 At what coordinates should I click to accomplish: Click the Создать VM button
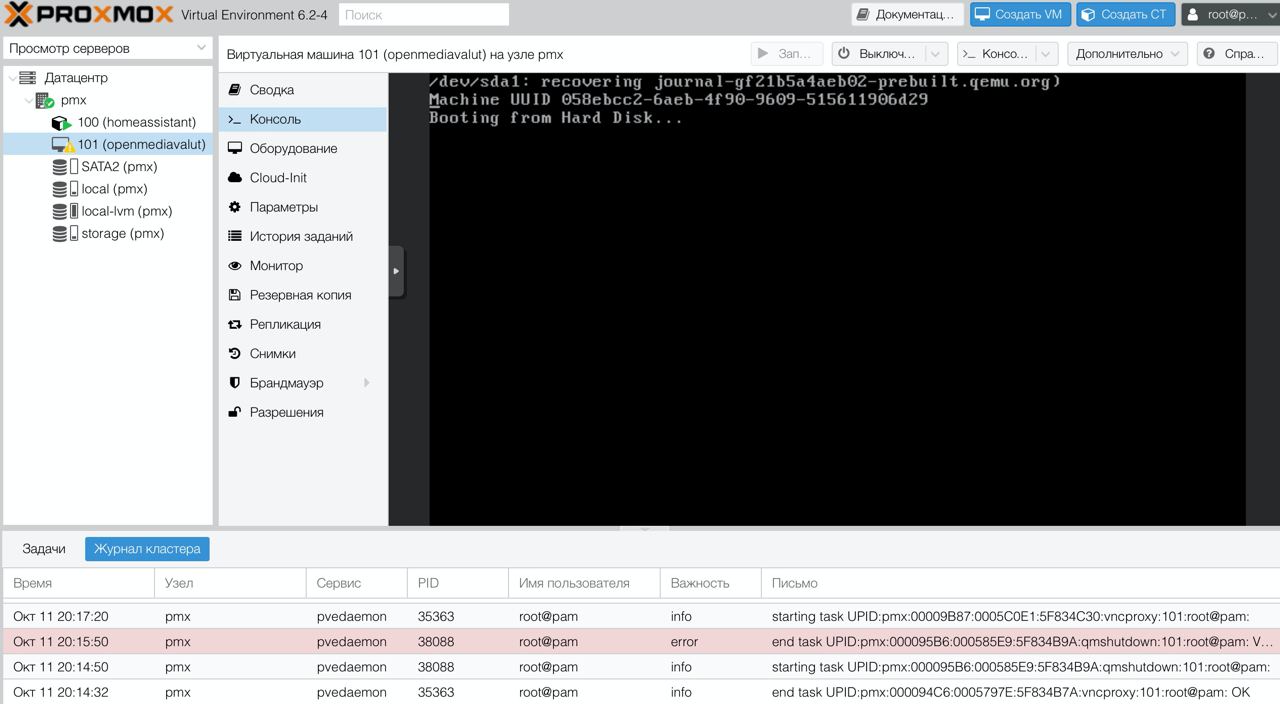(x=1020, y=14)
